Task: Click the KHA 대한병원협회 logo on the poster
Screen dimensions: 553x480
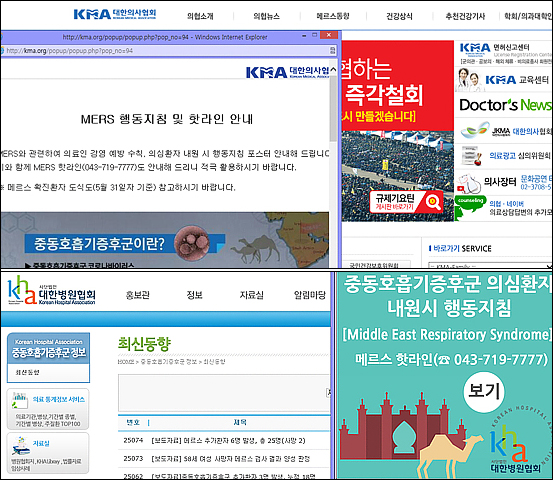Action: [x=517, y=448]
